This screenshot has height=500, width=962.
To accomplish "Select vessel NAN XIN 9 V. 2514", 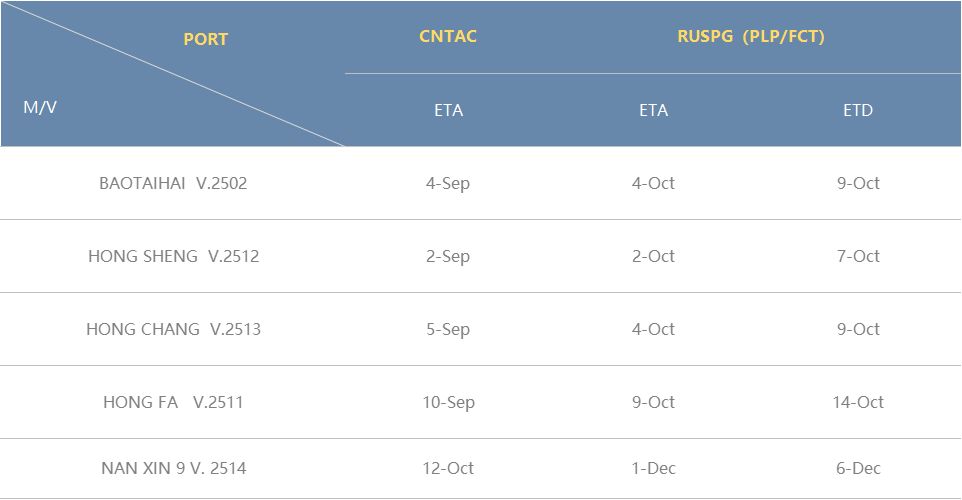I will (174, 468).
